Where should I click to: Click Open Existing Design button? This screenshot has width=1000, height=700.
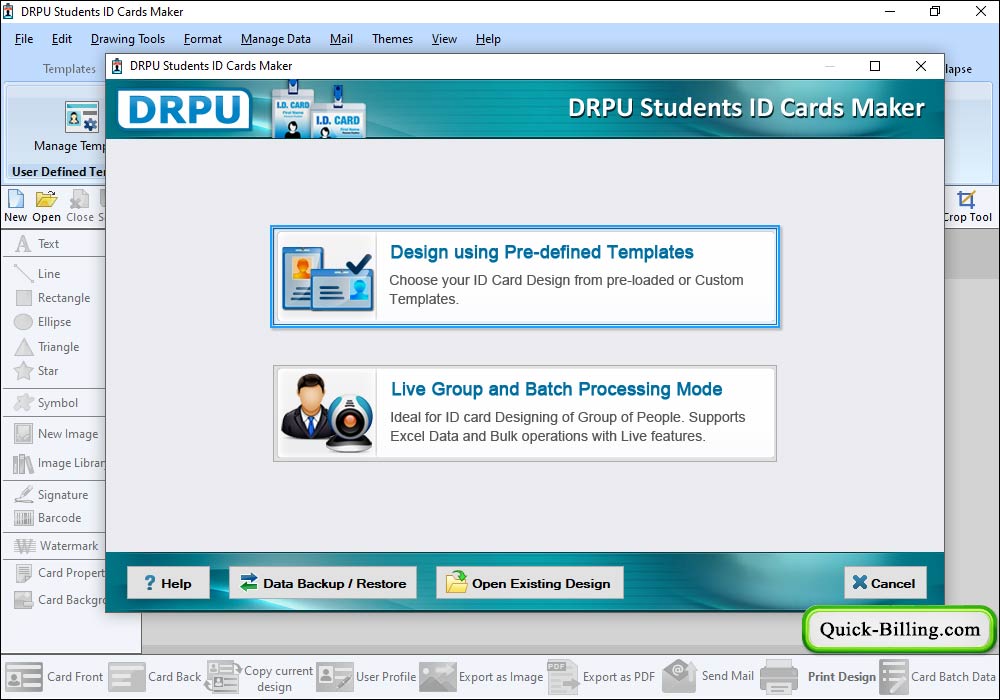coord(529,583)
